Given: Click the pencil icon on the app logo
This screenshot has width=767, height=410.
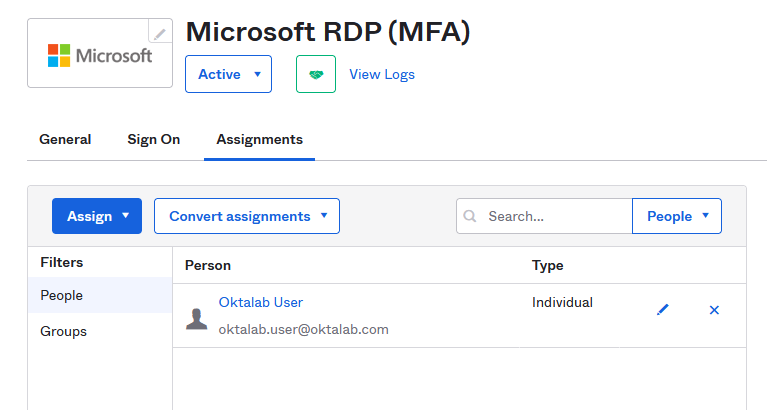Looking at the screenshot, I should click(160, 33).
